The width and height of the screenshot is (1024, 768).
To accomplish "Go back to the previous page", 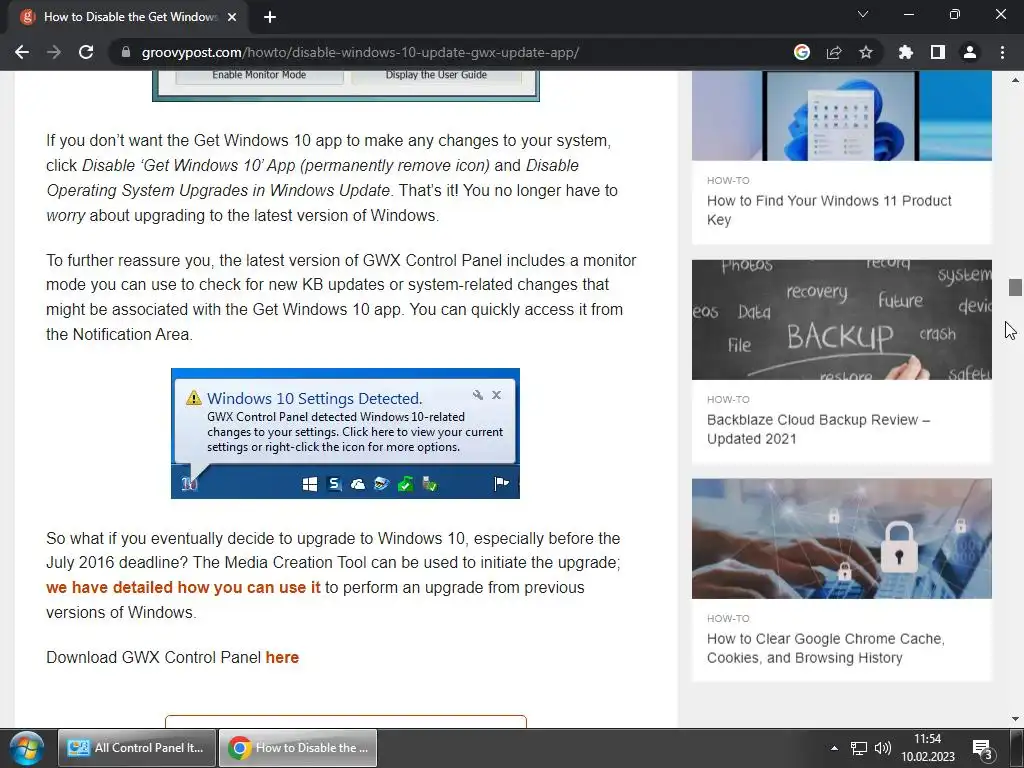I will pyautogui.click(x=22, y=52).
